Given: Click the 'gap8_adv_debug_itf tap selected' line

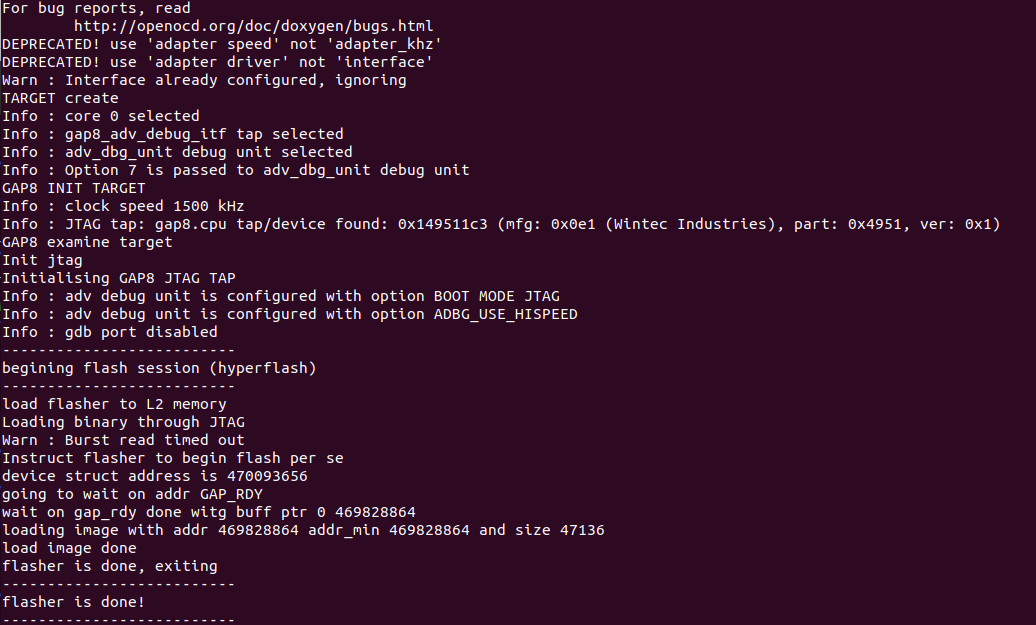Looking at the screenshot, I should (173, 134).
